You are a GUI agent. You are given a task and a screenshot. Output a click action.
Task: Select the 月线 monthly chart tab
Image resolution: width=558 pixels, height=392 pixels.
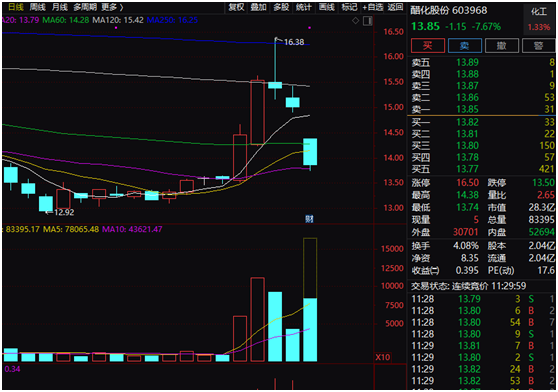59,7
